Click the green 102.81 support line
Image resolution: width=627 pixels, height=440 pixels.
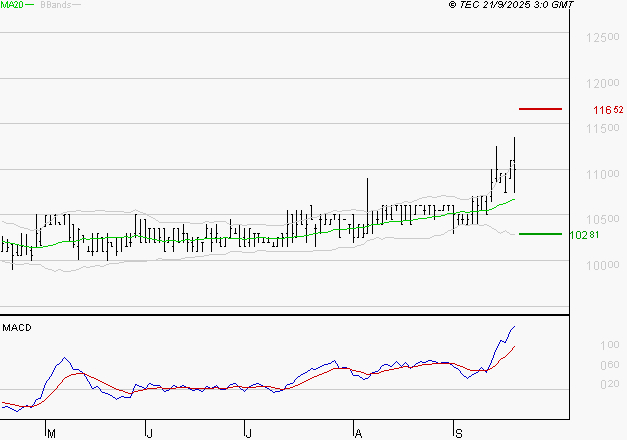click(540, 234)
